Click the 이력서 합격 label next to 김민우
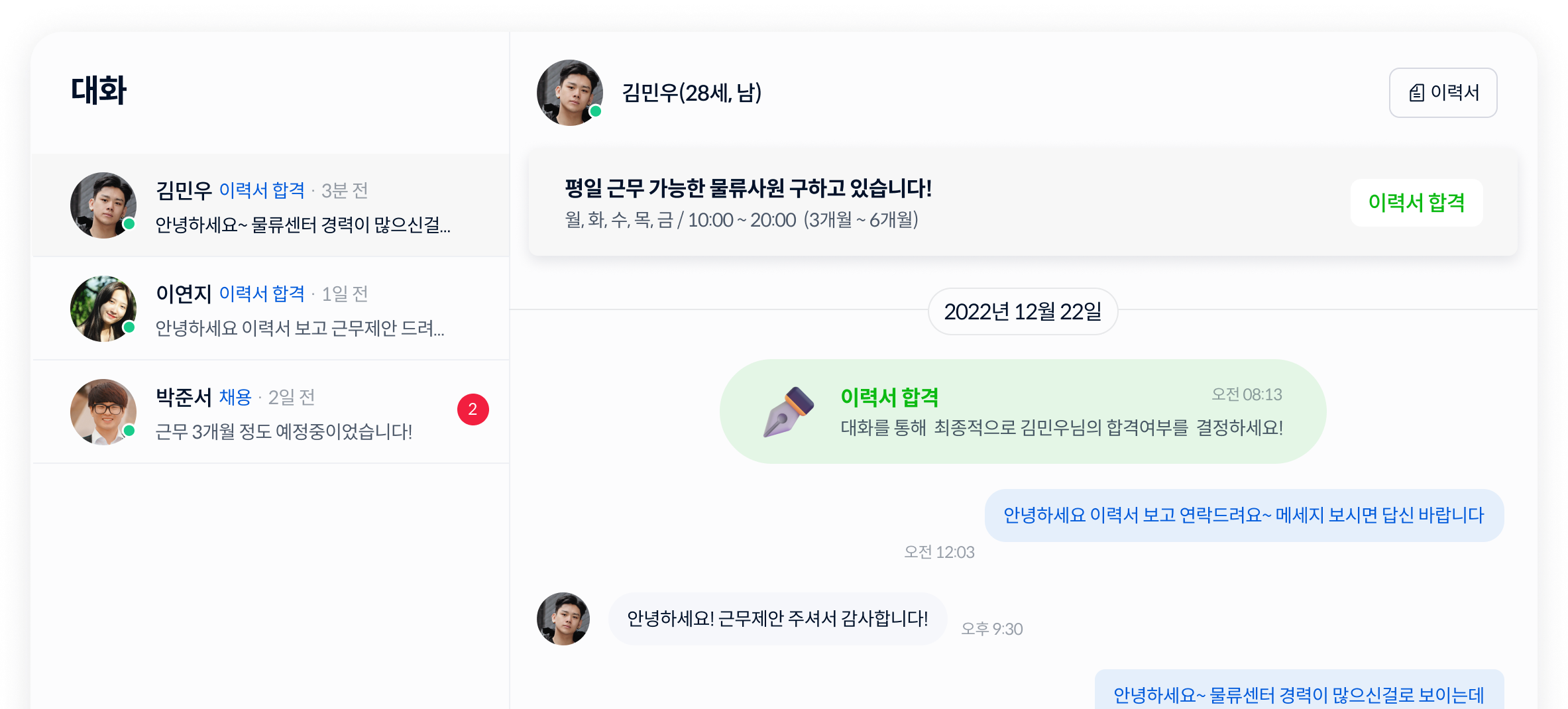1568x709 pixels. pyautogui.click(x=262, y=191)
